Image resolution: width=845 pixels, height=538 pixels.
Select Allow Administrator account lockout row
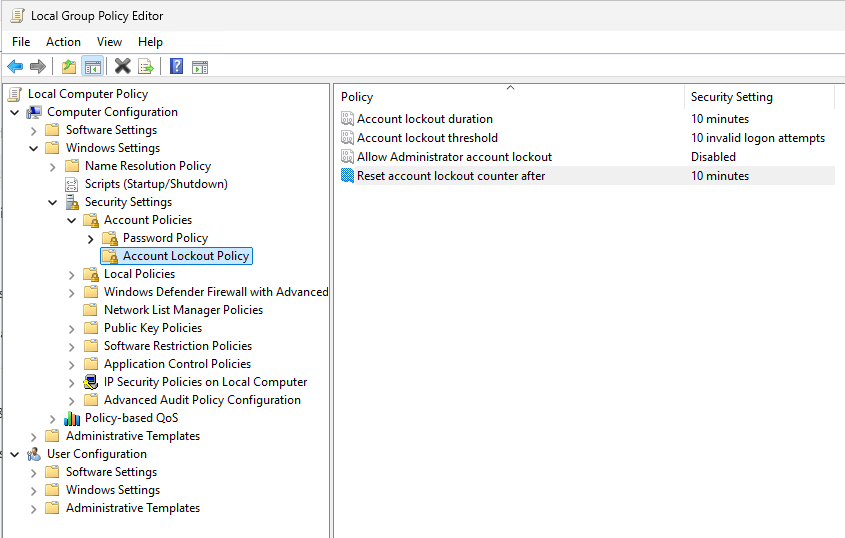click(x=587, y=157)
